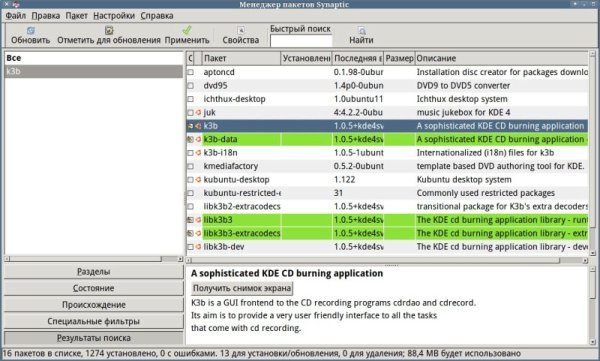Open the Файл menu
This screenshot has height=361, width=600.
tap(16, 16)
